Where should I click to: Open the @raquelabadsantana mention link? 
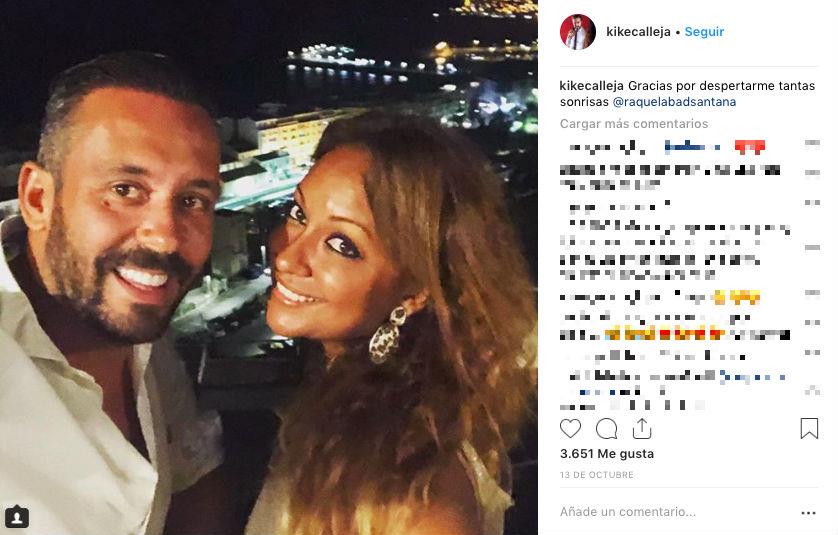click(x=674, y=102)
